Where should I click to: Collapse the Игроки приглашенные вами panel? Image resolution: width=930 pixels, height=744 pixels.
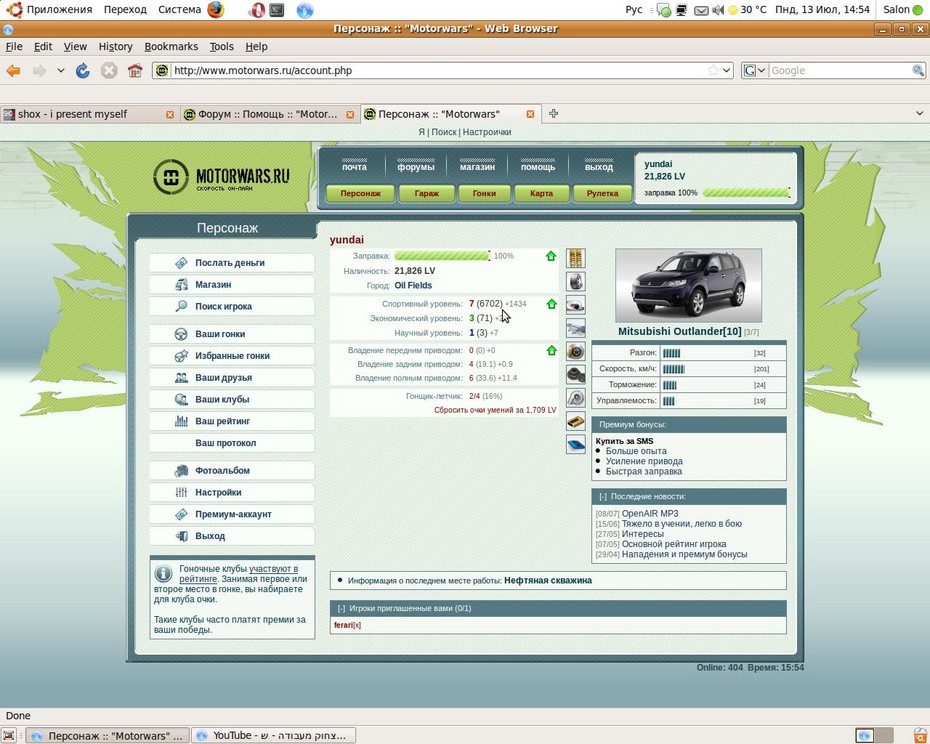[x=341, y=608]
